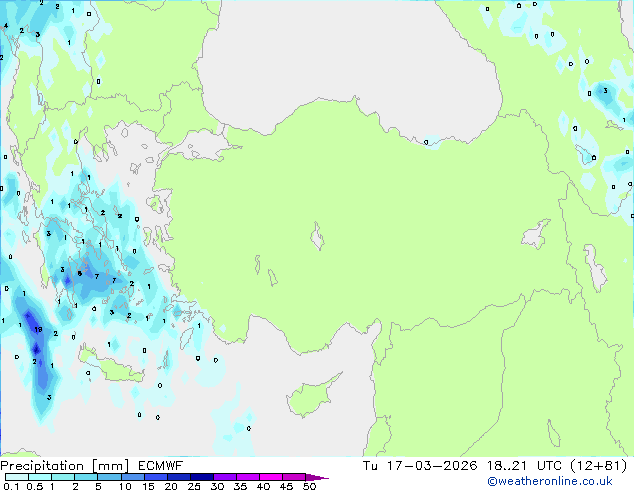Click the island of Crete on the map

tap(111, 365)
